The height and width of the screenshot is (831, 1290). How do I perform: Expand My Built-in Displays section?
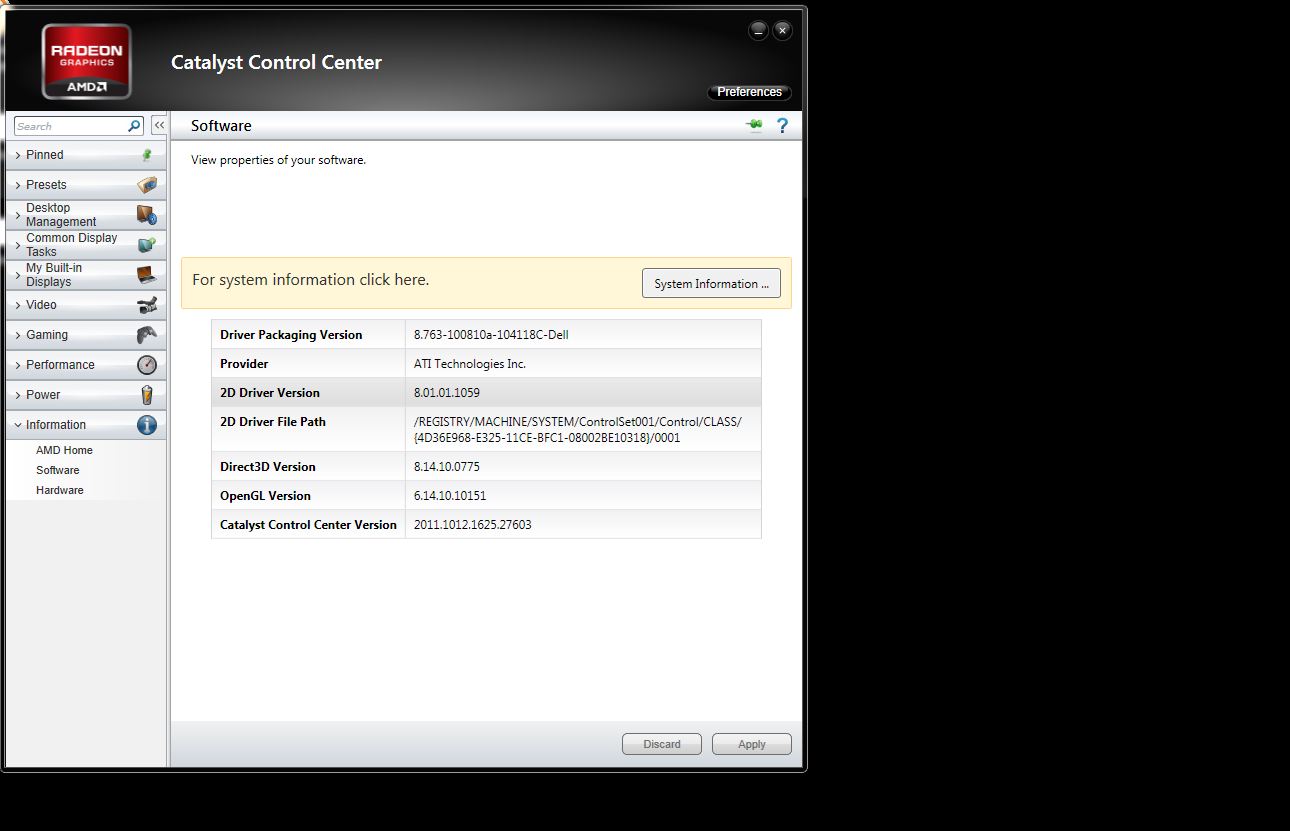point(18,275)
